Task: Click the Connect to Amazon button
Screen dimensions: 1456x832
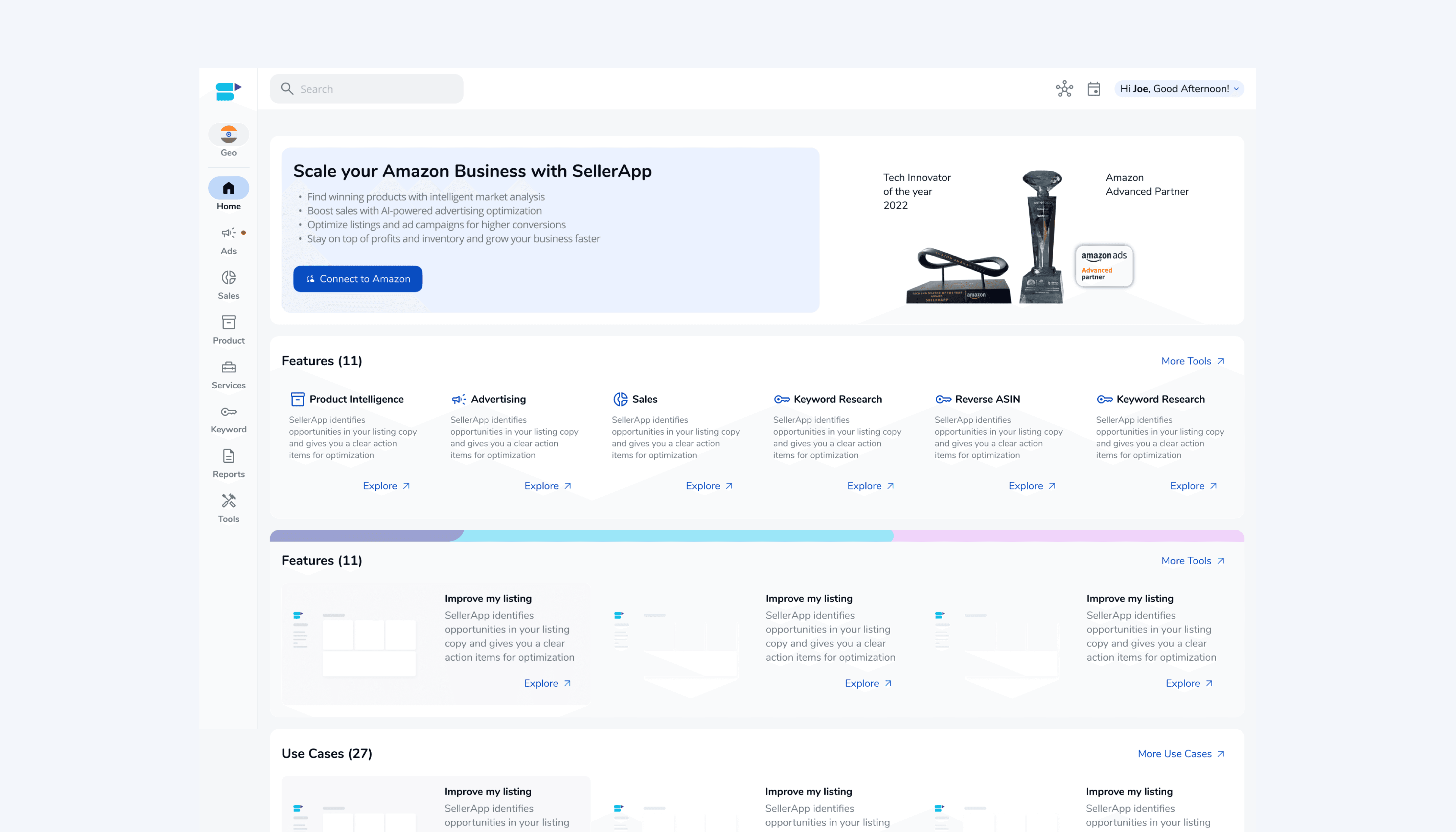Action: point(358,279)
